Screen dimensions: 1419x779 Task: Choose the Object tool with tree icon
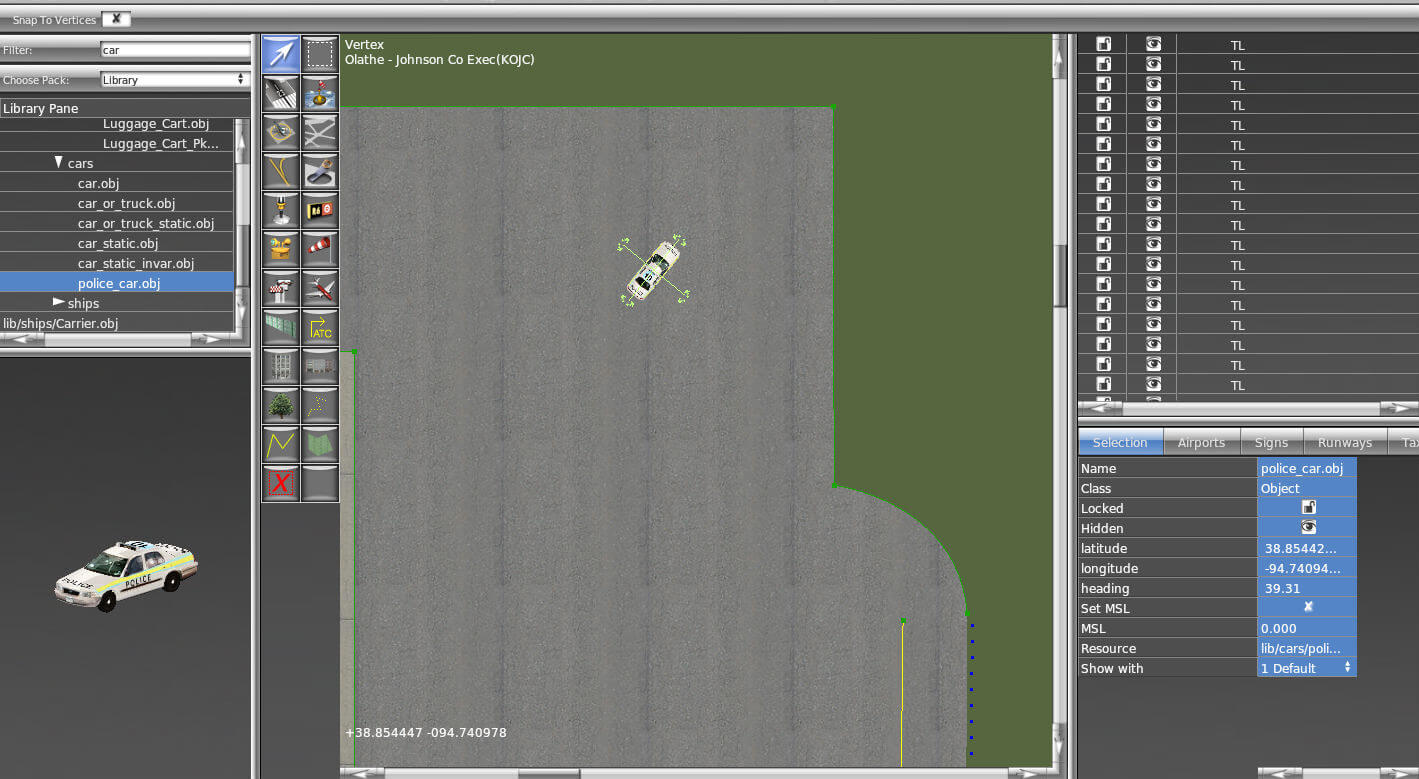pos(280,405)
